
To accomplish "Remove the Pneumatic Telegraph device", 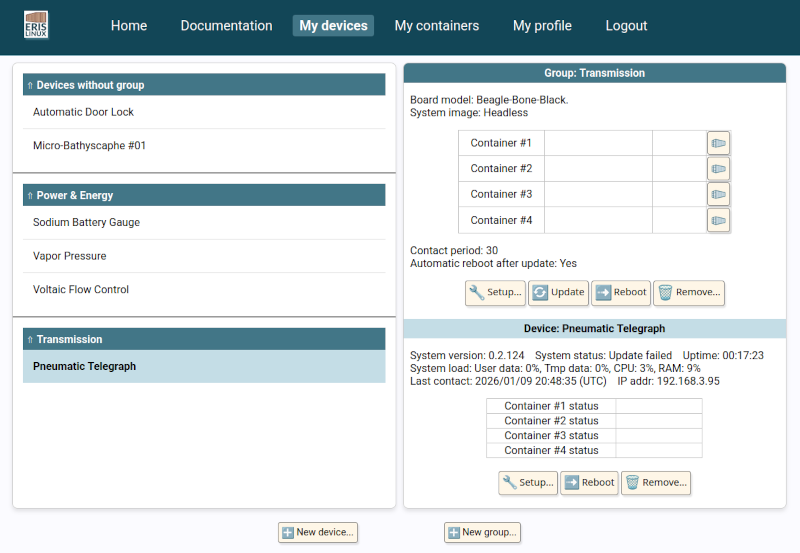I will [656, 482].
